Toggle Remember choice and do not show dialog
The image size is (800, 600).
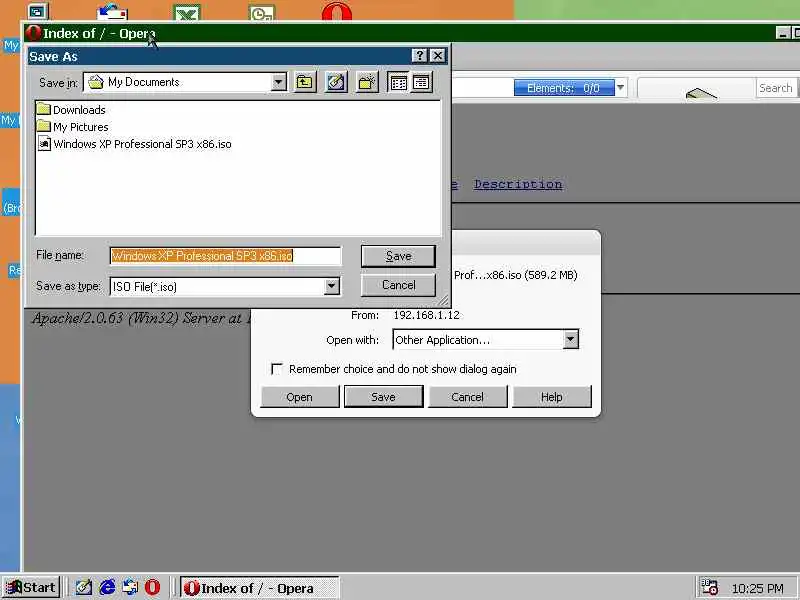pyautogui.click(x=277, y=369)
